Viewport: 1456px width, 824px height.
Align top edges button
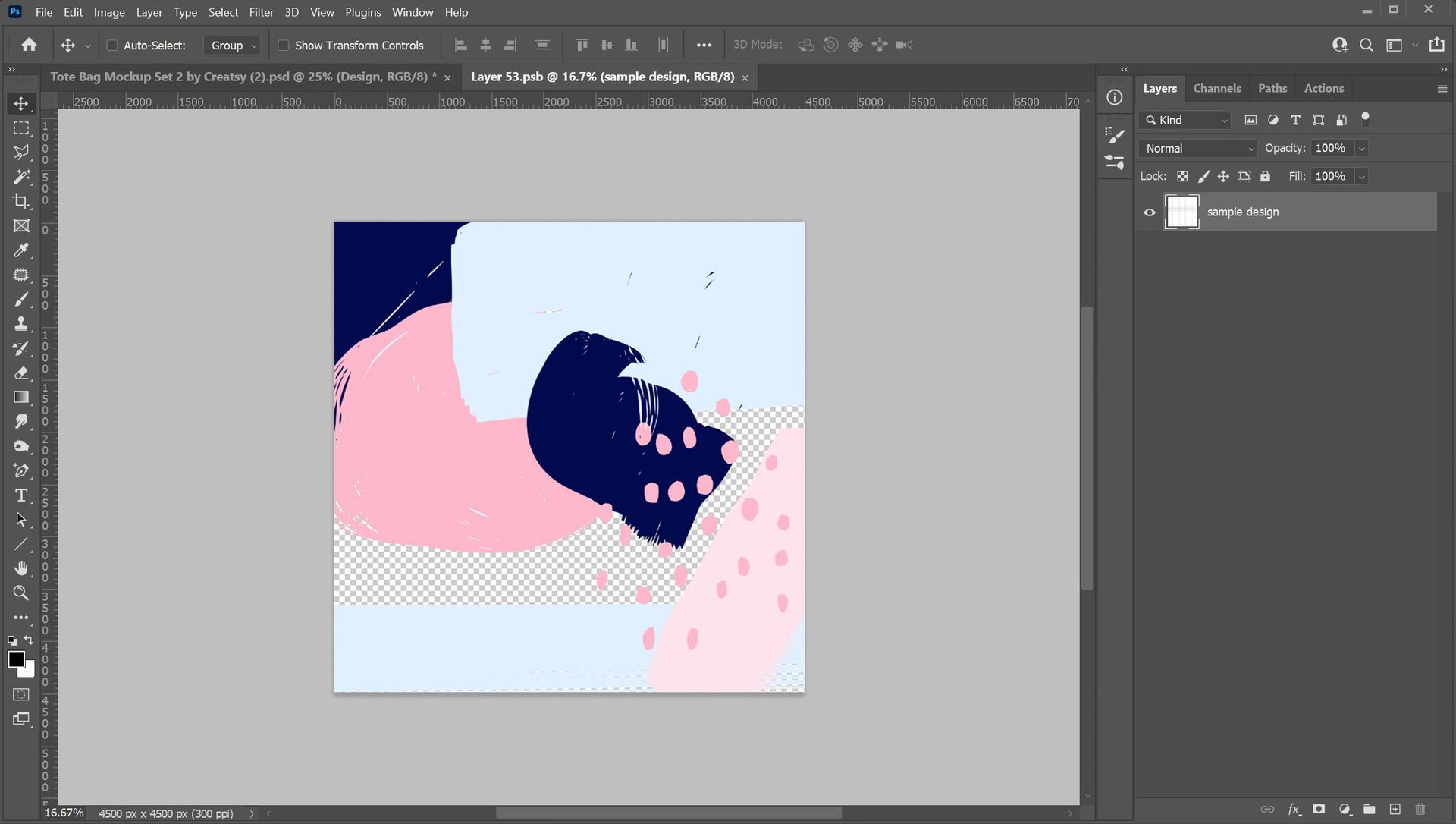pos(582,45)
